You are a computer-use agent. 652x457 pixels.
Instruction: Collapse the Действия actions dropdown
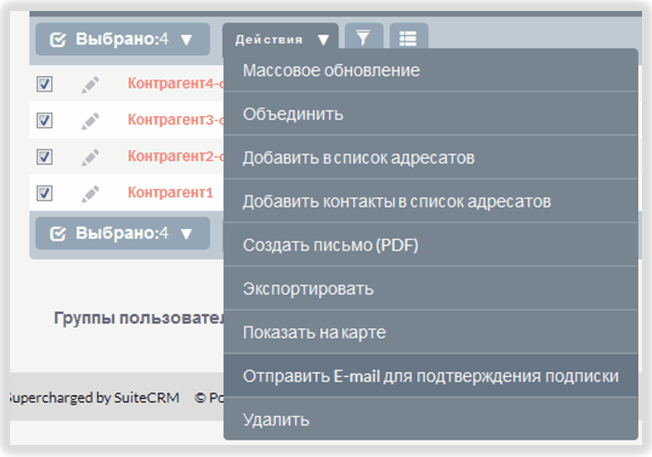pos(281,39)
